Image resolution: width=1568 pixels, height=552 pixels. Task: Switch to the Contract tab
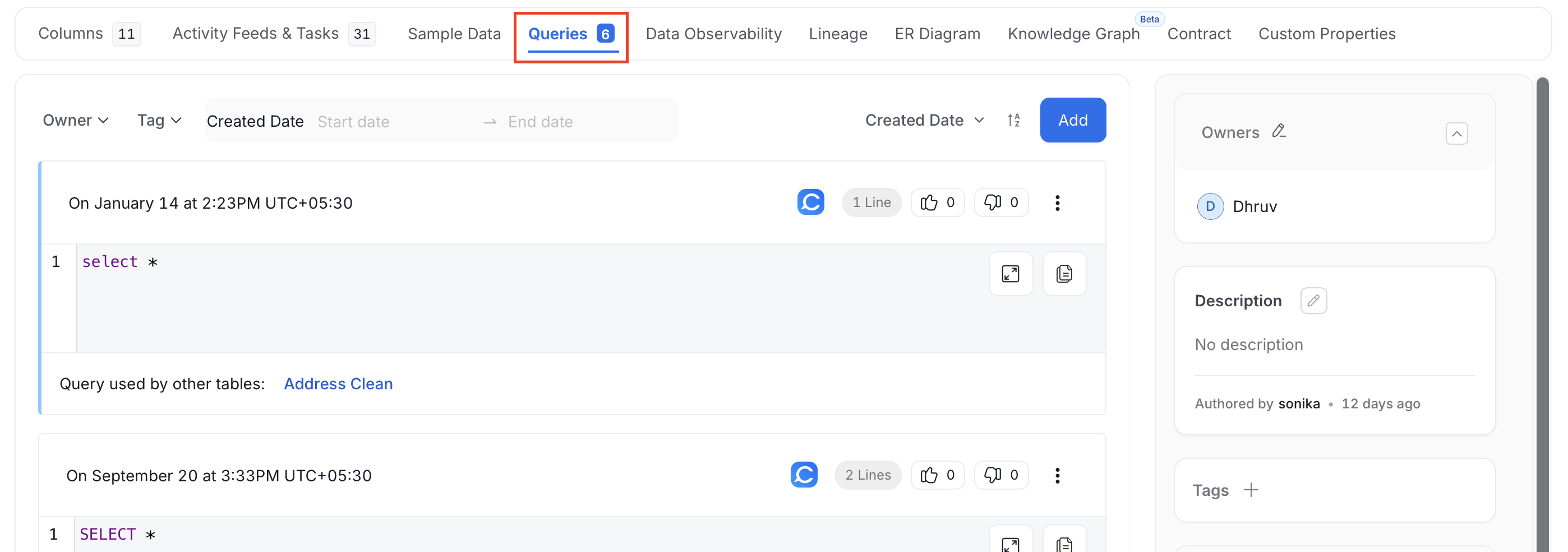(x=1199, y=34)
